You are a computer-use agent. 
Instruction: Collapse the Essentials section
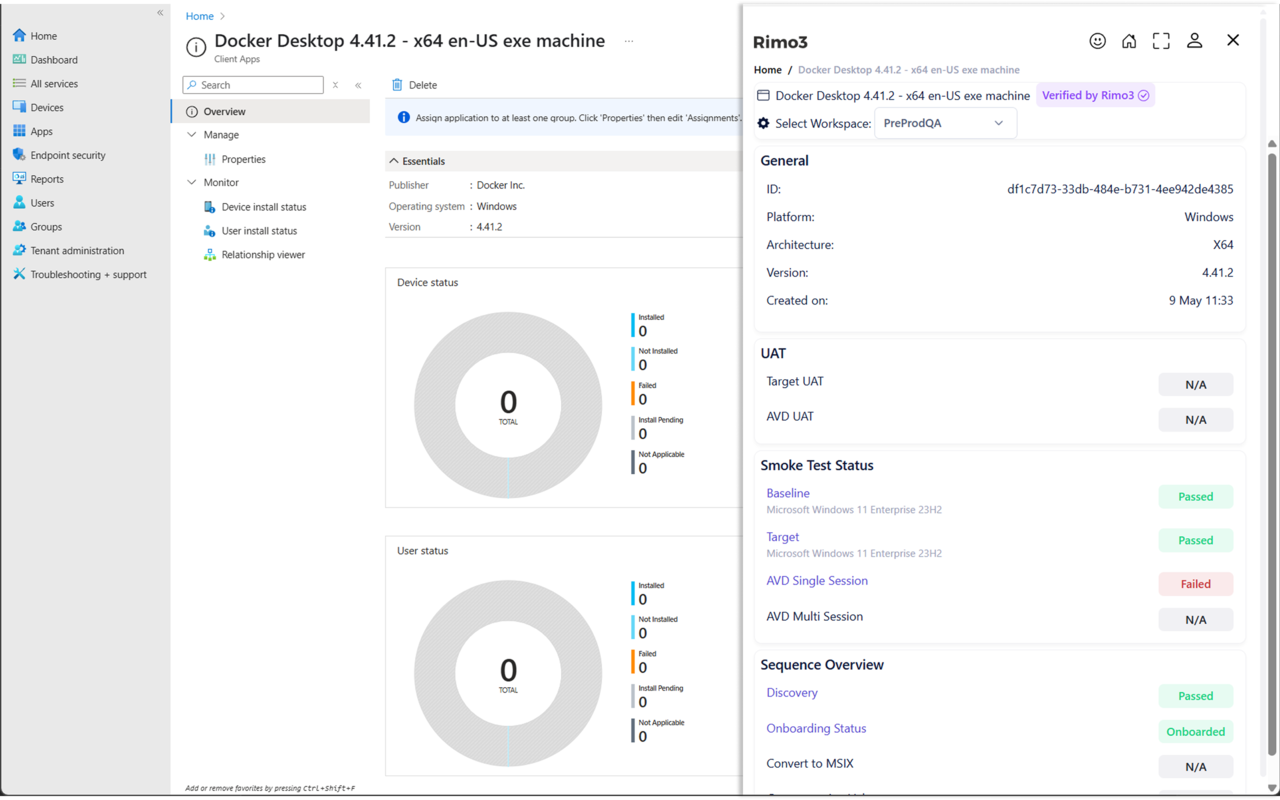click(394, 161)
